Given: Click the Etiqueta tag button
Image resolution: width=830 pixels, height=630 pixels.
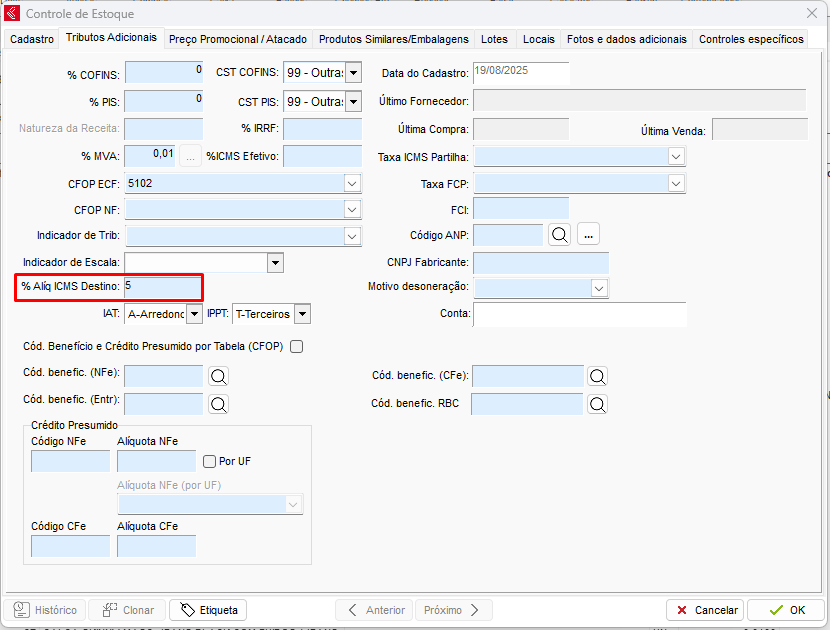Looking at the screenshot, I should pyautogui.click(x=208, y=610).
